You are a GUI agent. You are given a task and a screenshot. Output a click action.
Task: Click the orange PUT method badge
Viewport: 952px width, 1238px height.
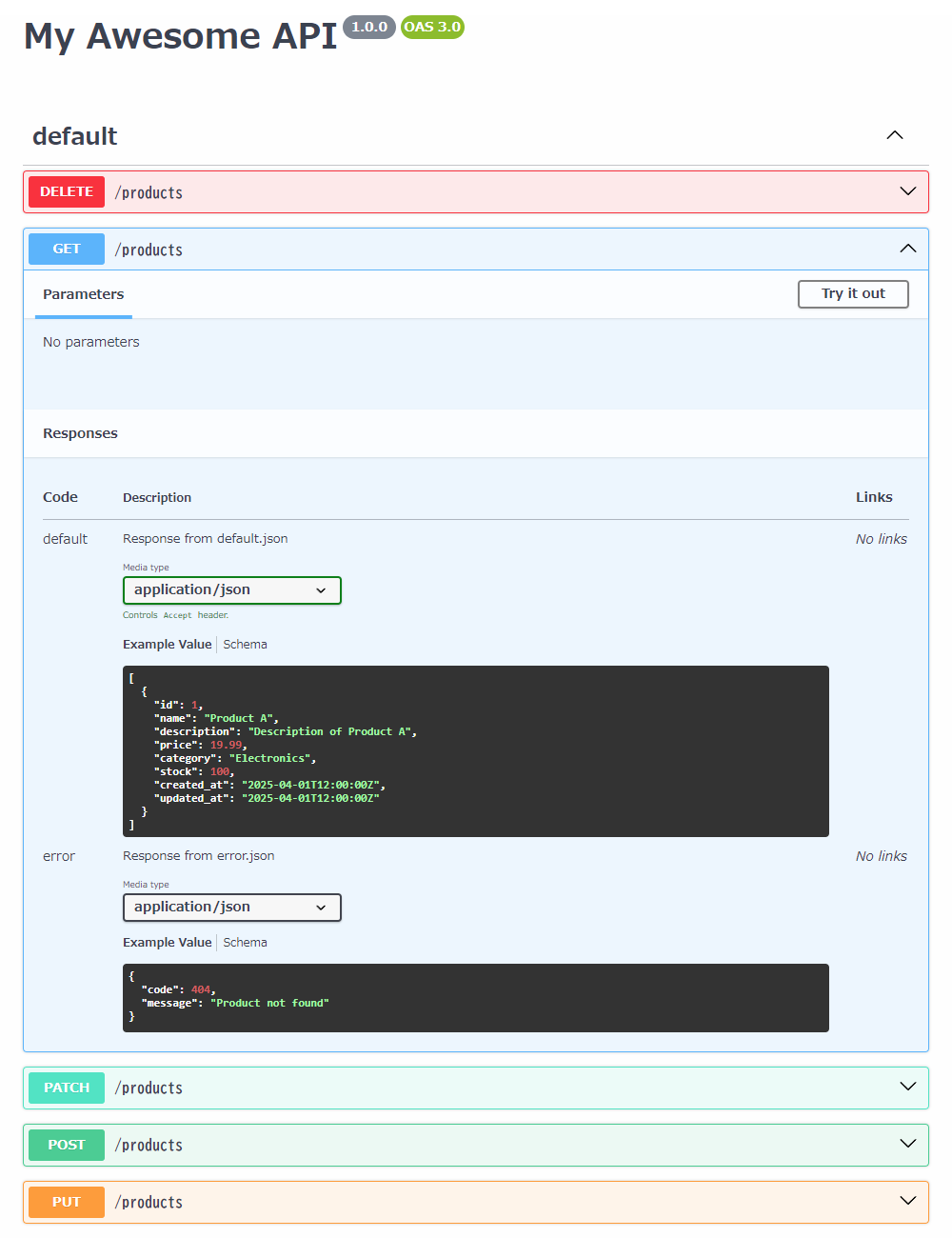(x=67, y=1202)
